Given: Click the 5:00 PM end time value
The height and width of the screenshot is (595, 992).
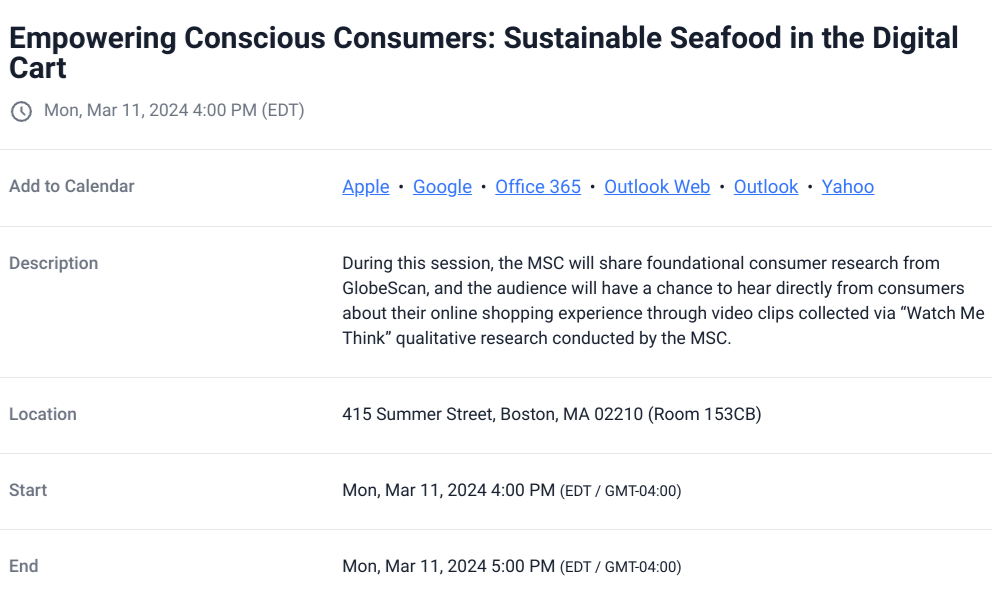Looking at the screenshot, I should coord(448,566).
